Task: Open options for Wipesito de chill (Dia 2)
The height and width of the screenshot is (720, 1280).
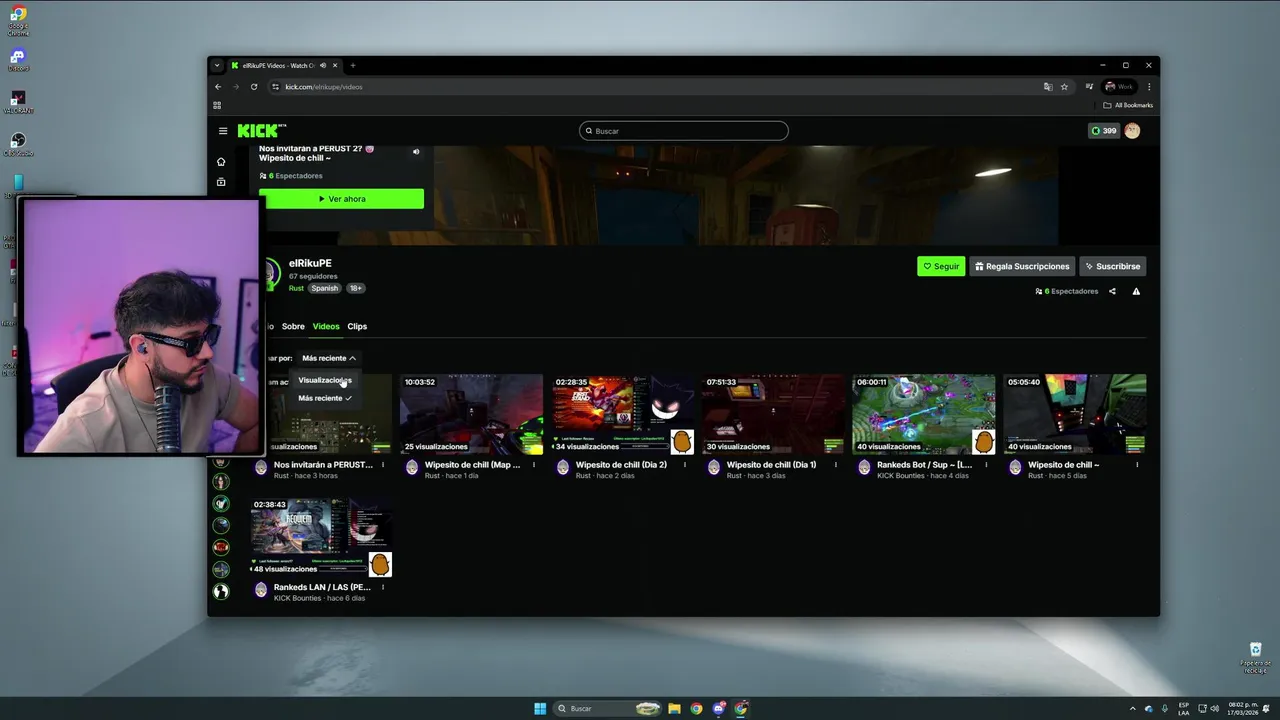Action: 685,465
